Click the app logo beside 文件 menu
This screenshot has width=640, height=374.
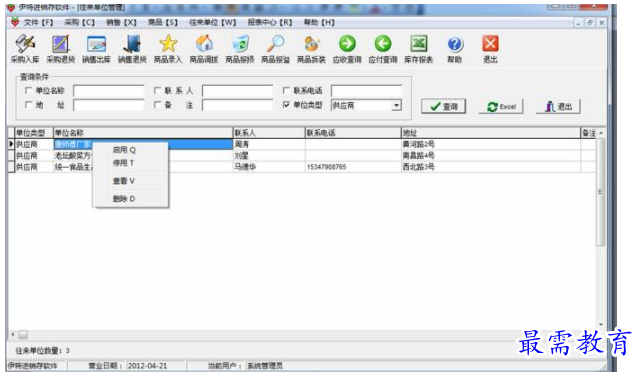[x=15, y=22]
